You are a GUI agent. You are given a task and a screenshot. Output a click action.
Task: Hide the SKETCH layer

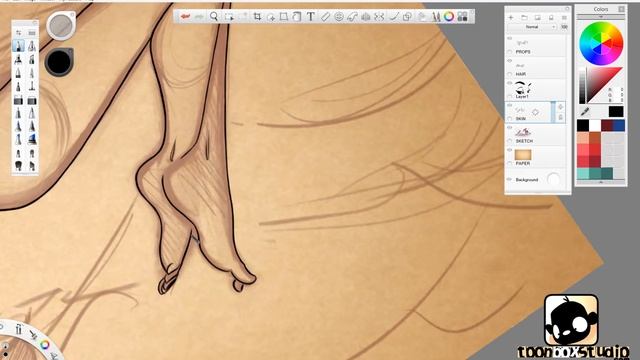pos(509,127)
